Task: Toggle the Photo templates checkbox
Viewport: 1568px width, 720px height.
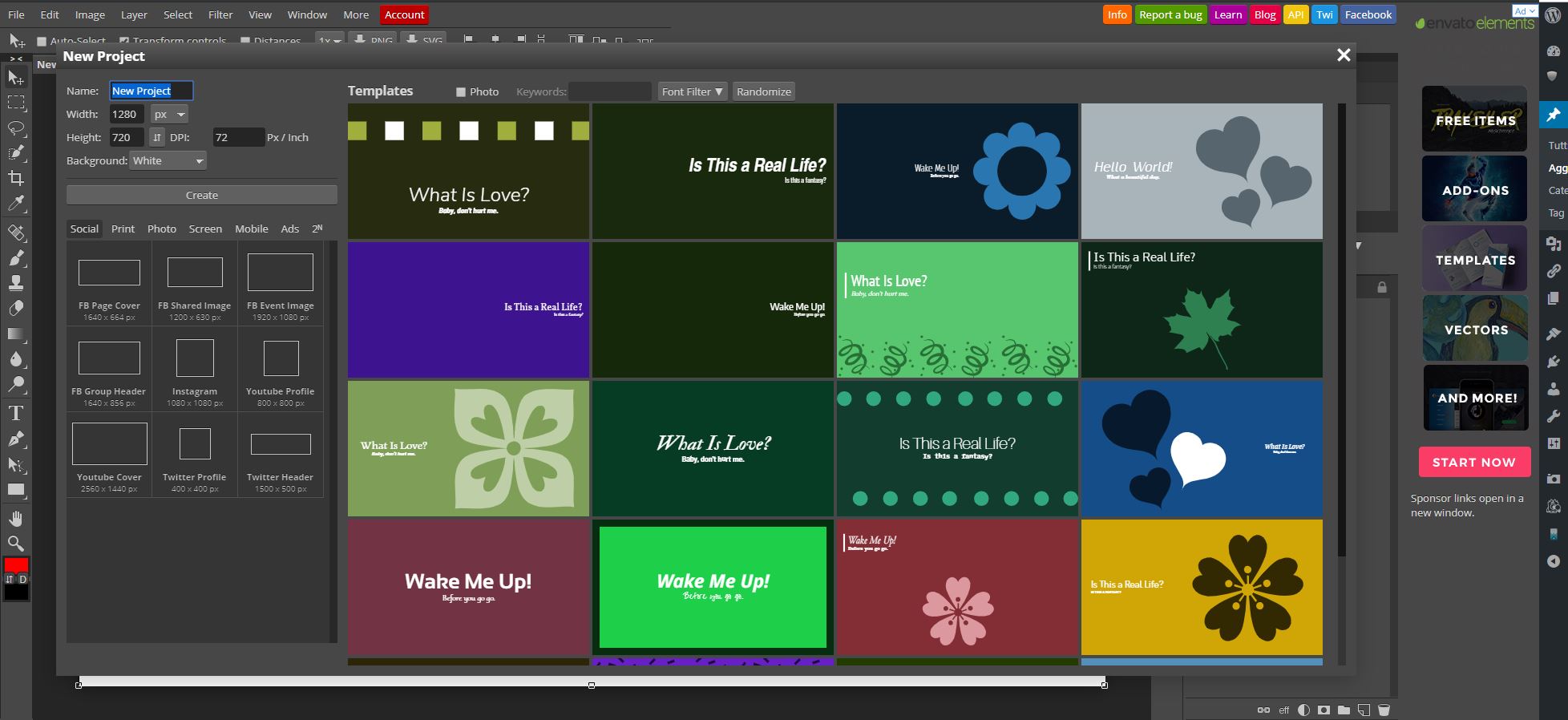Action: (x=461, y=92)
